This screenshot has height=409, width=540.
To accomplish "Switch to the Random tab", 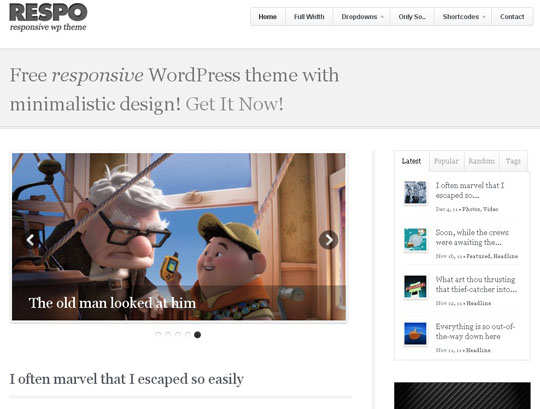I will 481,161.
